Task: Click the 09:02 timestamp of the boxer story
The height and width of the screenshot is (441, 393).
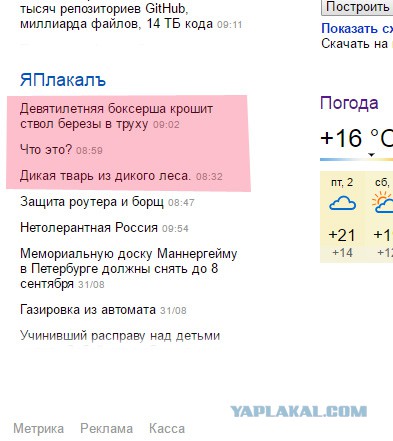Action: 166,125
